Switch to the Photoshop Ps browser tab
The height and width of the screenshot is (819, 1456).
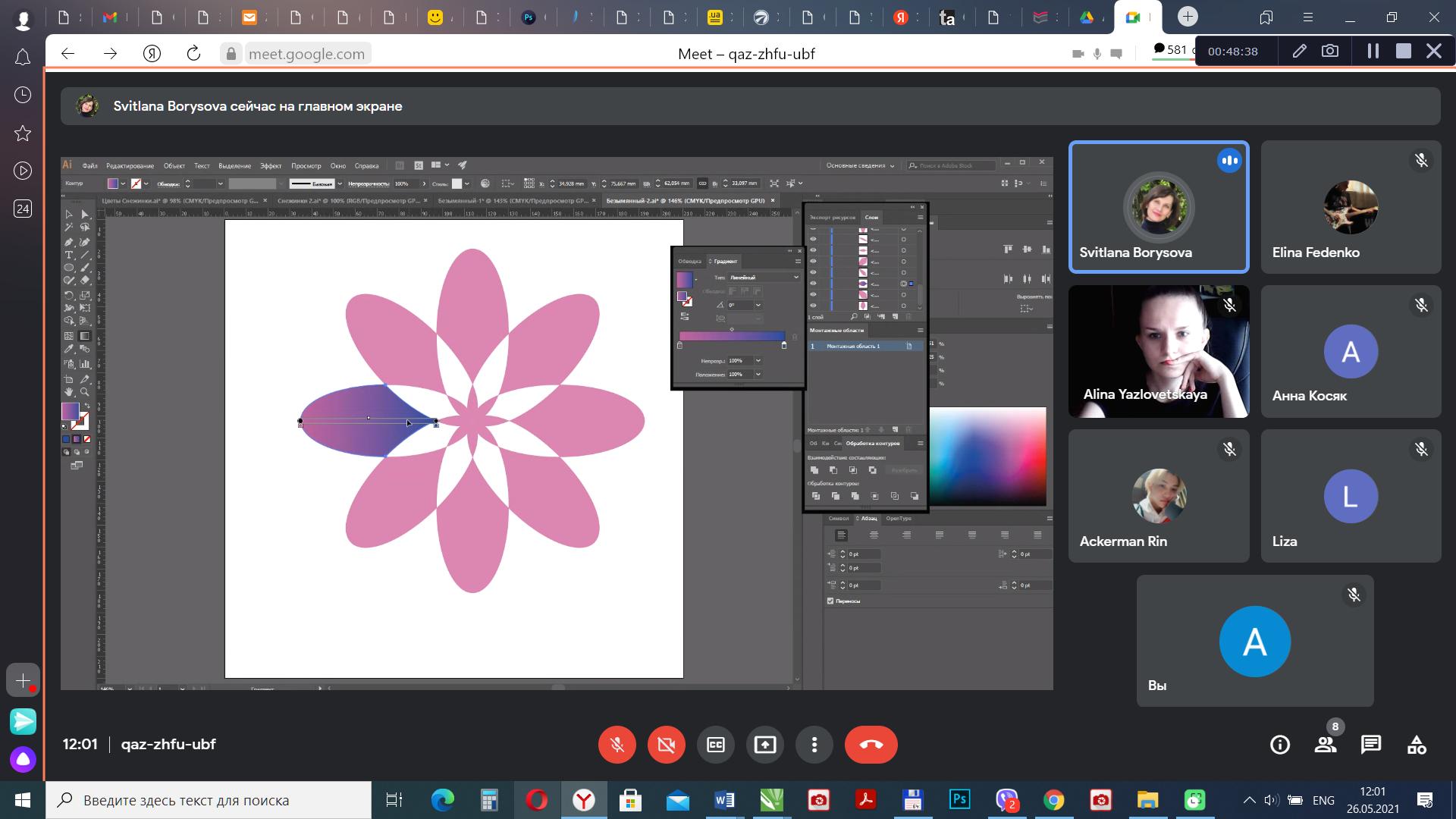tap(529, 17)
